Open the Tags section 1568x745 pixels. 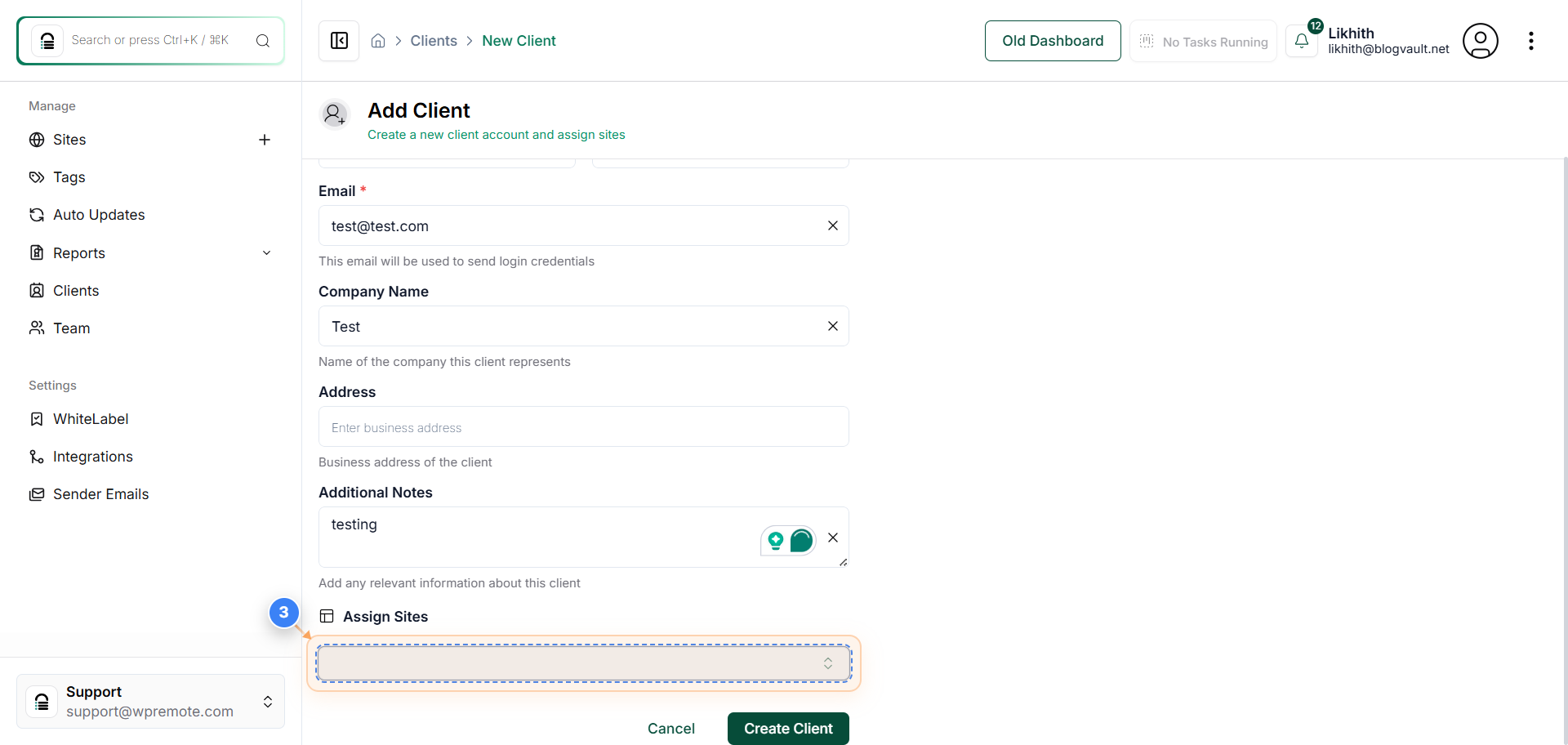[x=69, y=176]
